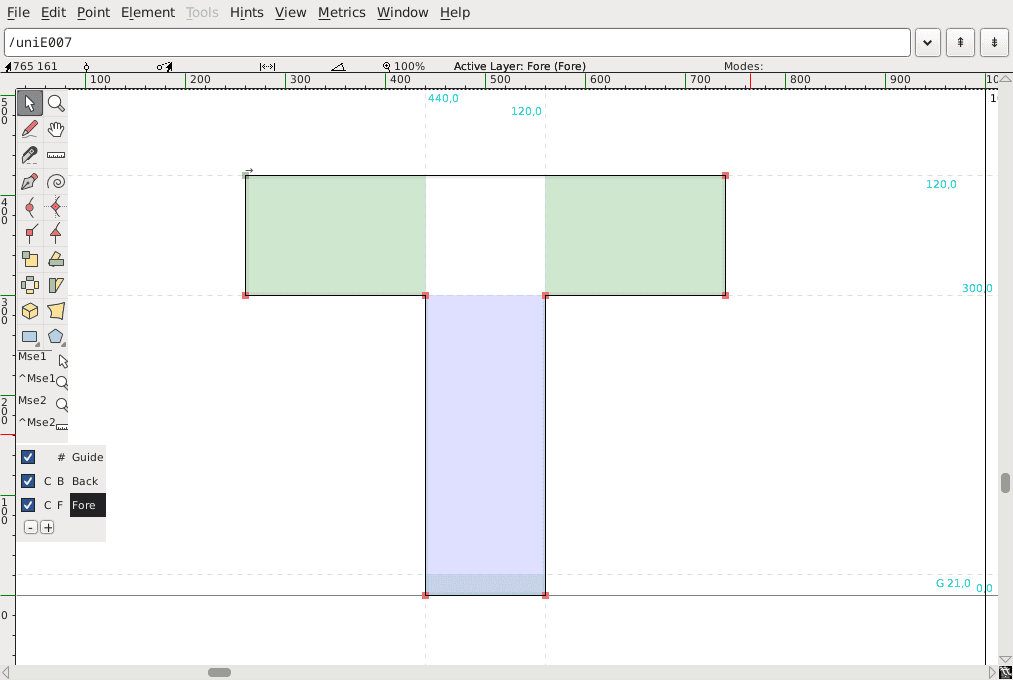The height and width of the screenshot is (680, 1013).
Task: Toggle Back layer visibility checkbox
Action: [28, 481]
